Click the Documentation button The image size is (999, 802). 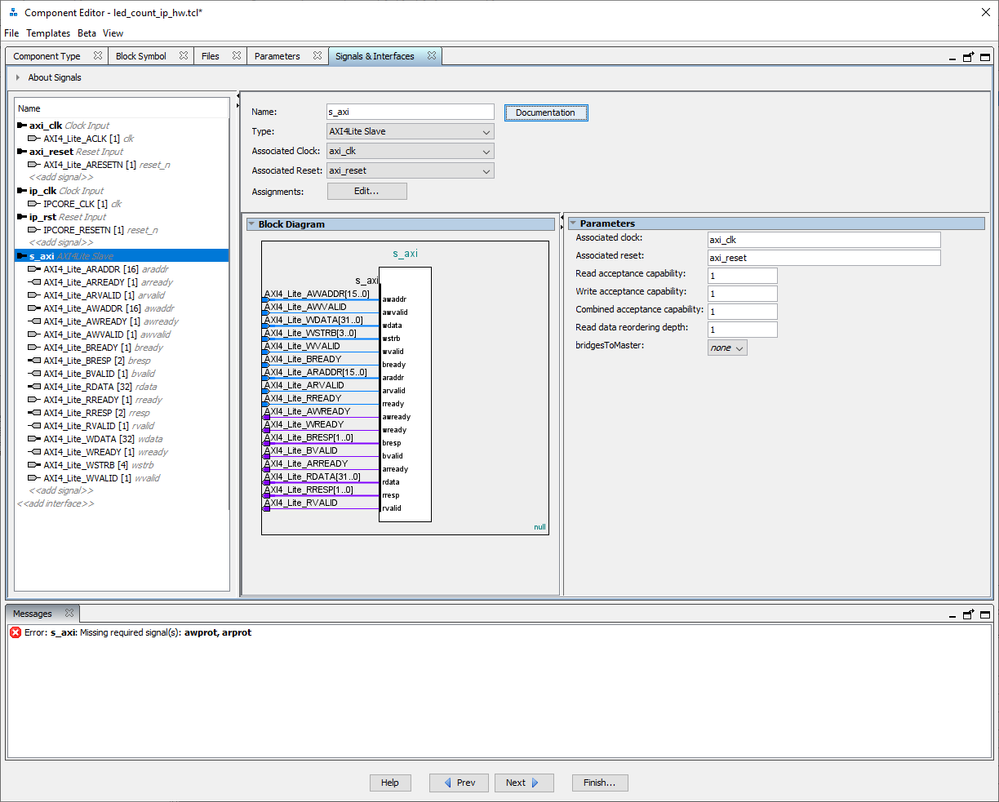545,113
